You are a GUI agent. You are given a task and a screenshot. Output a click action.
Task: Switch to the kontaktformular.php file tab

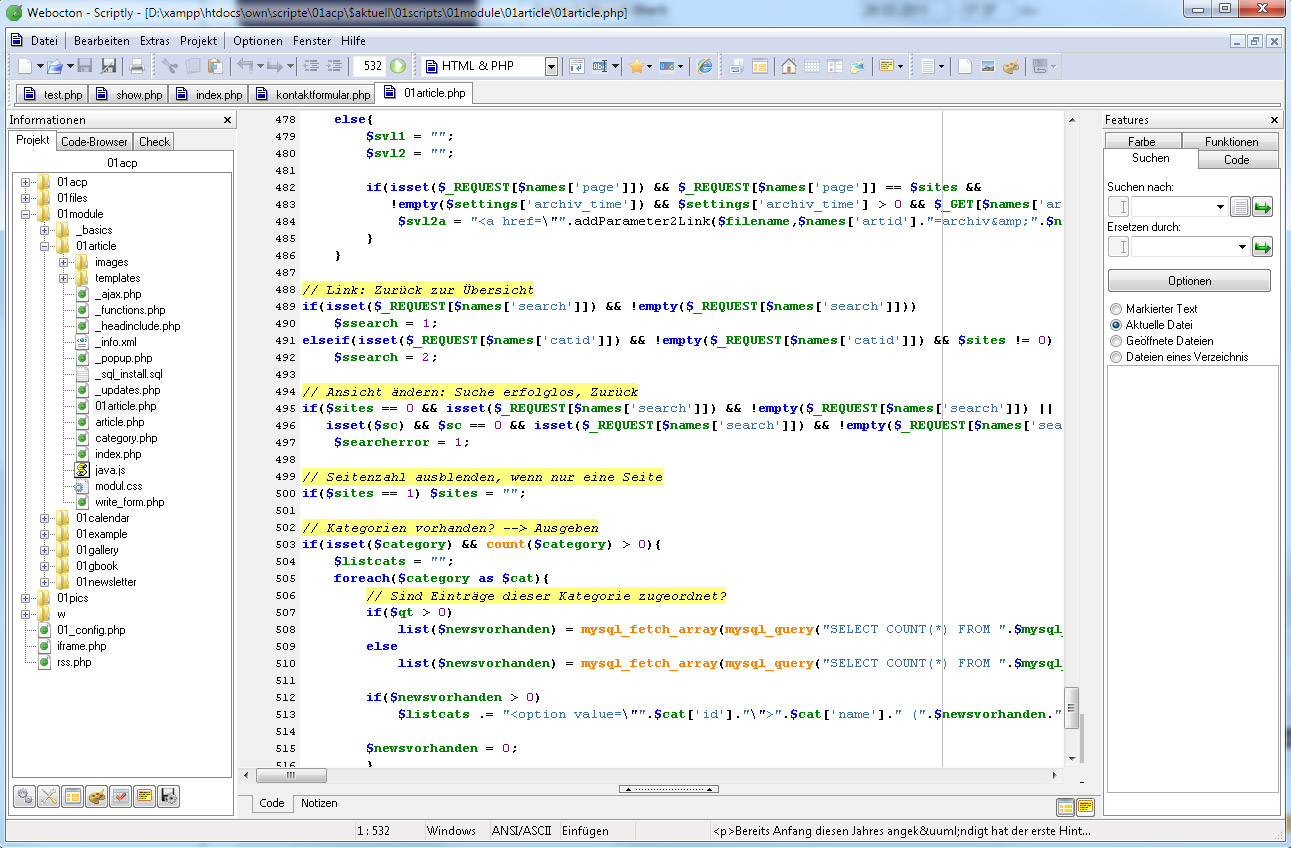[x=311, y=95]
